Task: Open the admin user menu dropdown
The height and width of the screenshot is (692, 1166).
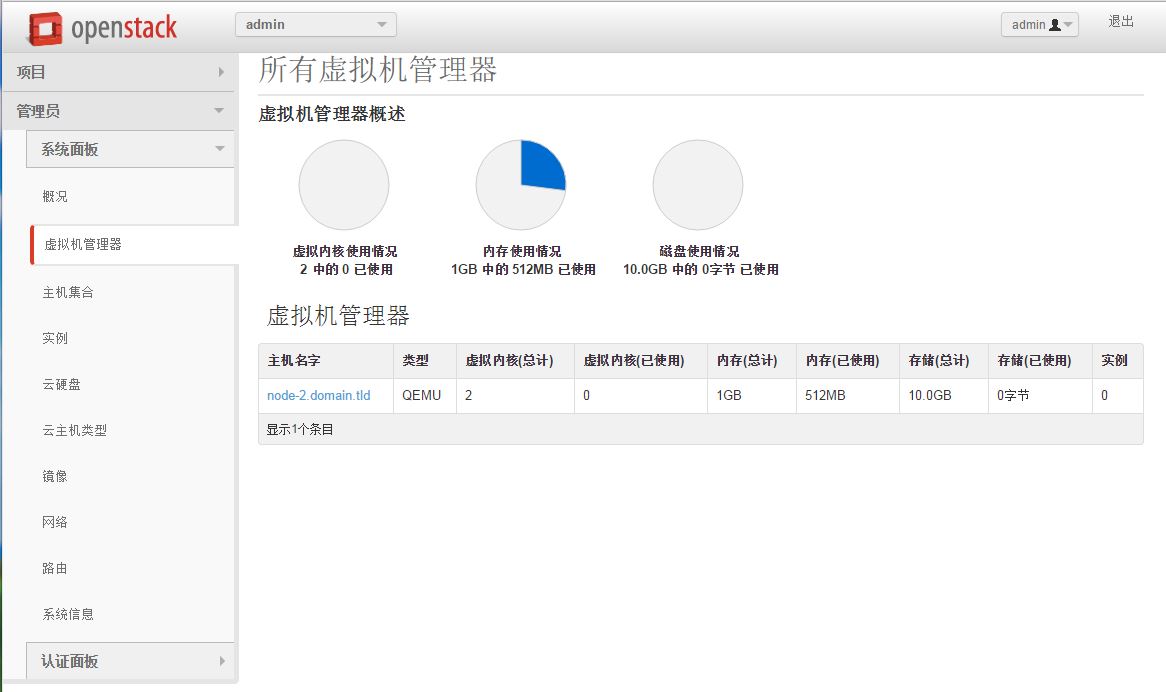Action: (x=1039, y=25)
